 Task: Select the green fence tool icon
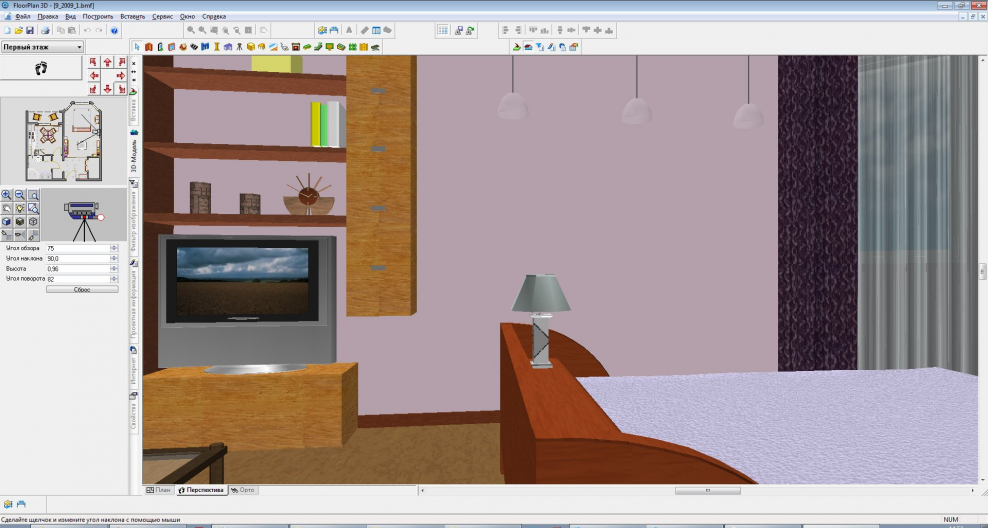[352, 47]
